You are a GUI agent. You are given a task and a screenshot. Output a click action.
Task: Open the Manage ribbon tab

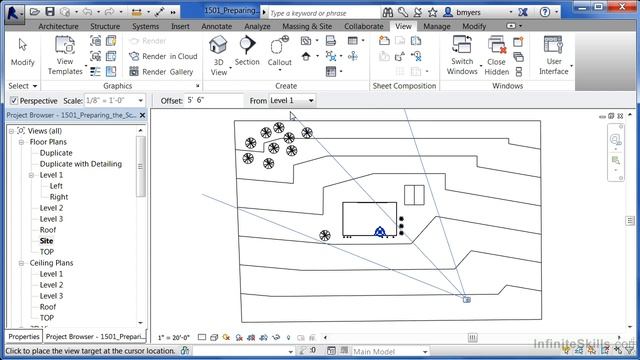(x=436, y=26)
